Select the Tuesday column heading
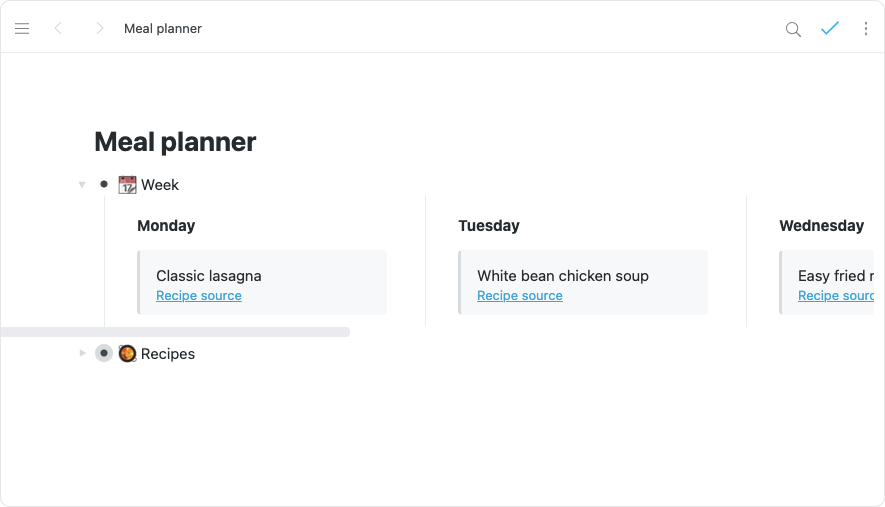Image resolution: width=885 pixels, height=507 pixels. click(489, 226)
